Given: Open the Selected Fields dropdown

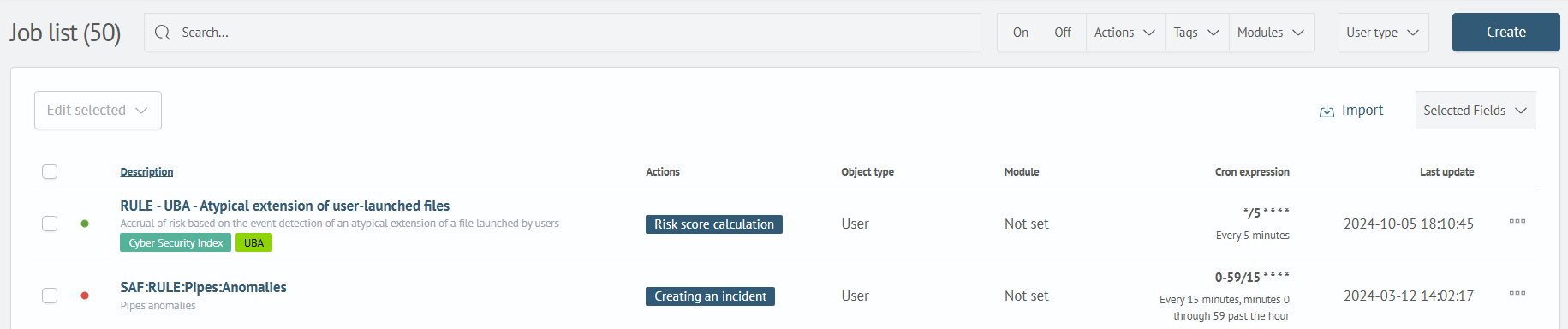Looking at the screenshot, I should coord(1476,111).
